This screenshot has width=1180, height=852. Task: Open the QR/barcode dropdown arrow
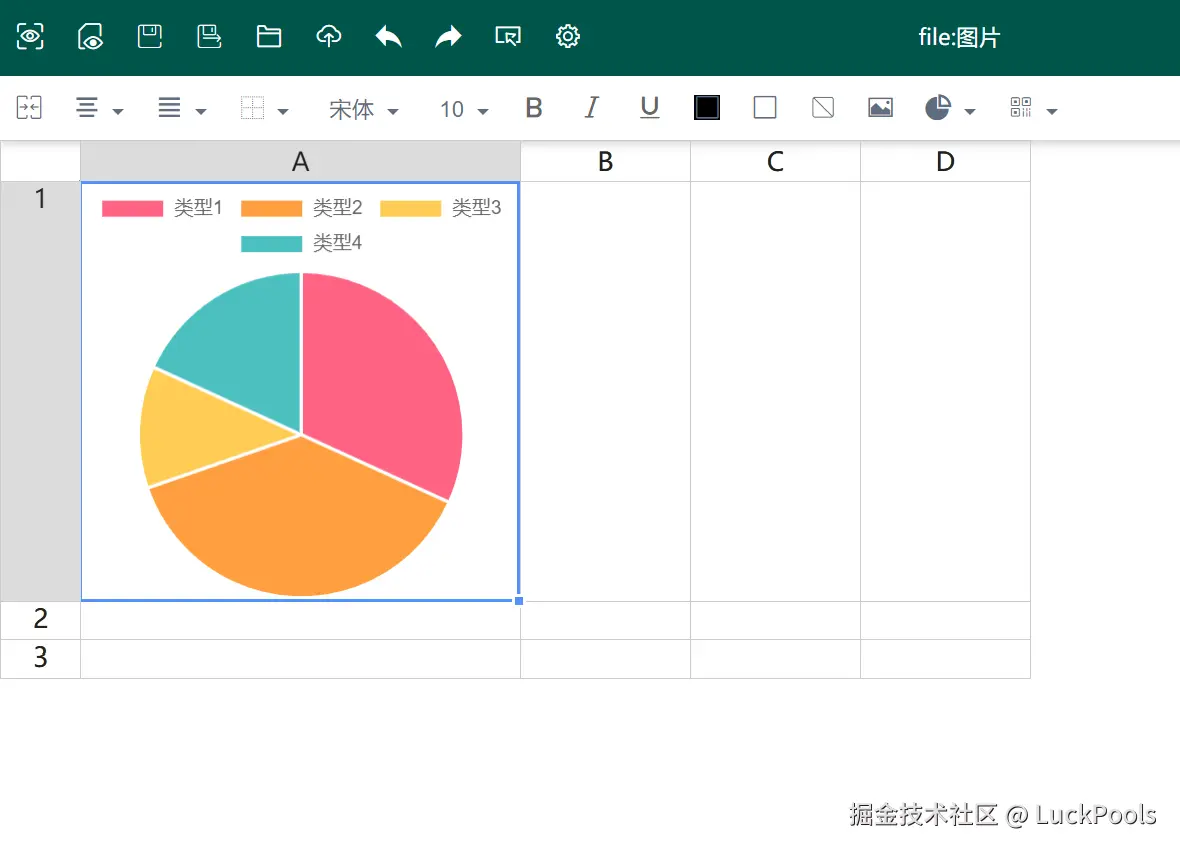coord(1052,111)
